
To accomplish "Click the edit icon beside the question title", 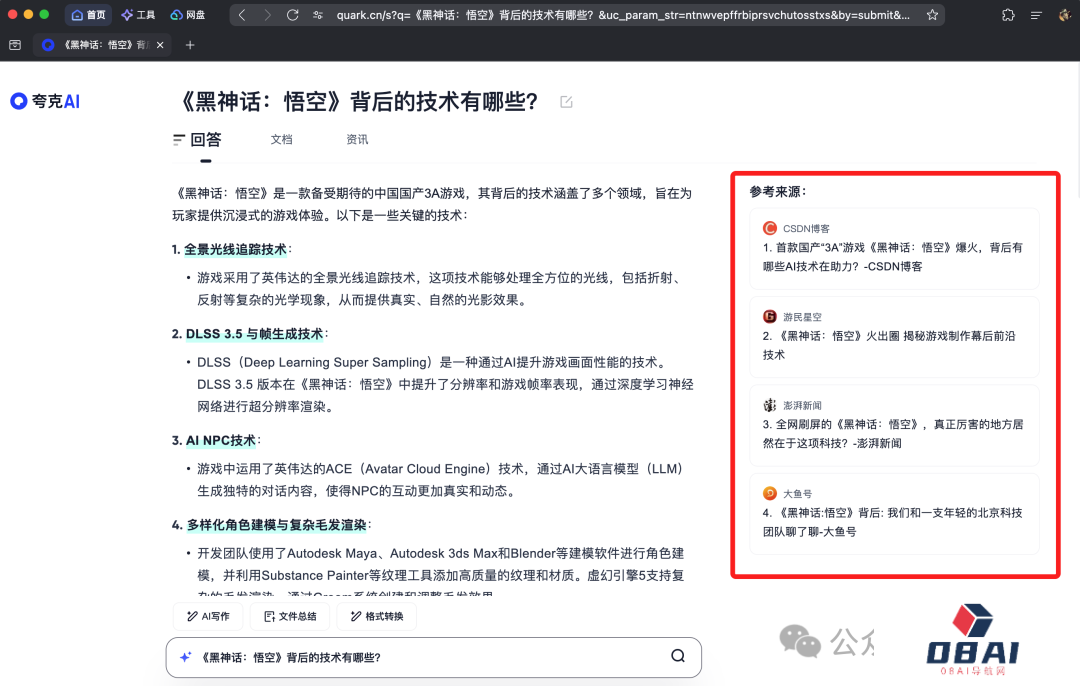I will [x=567, y=102].
